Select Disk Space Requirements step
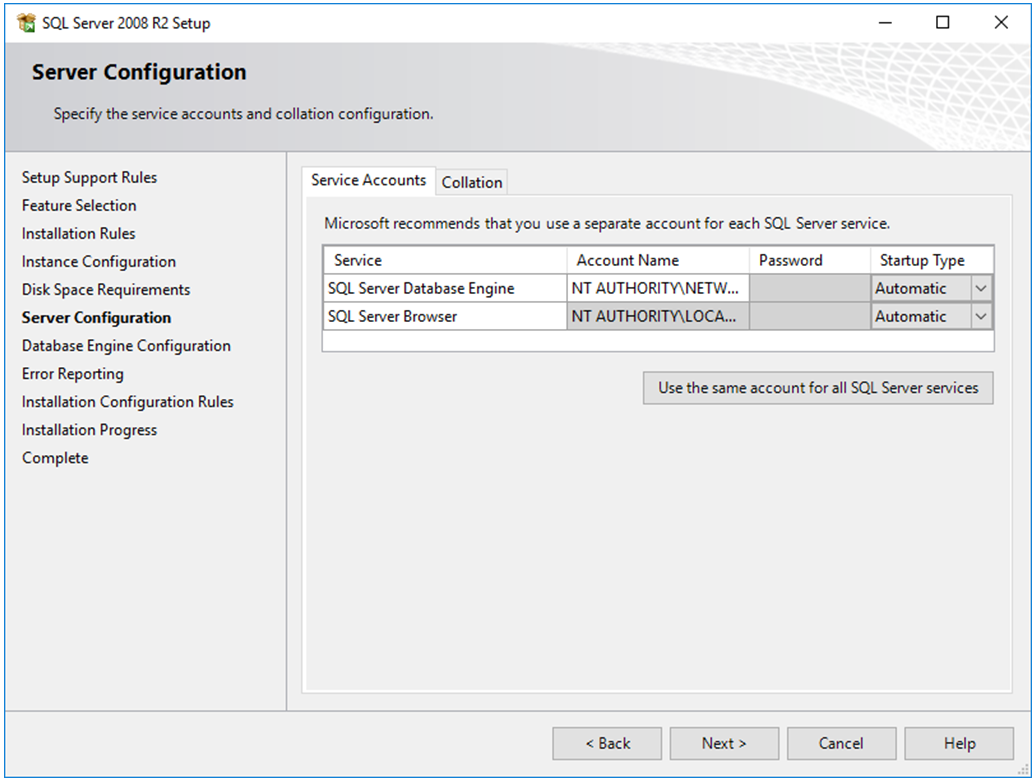This screenshot has width=1036, height=781. click(106, 289)
